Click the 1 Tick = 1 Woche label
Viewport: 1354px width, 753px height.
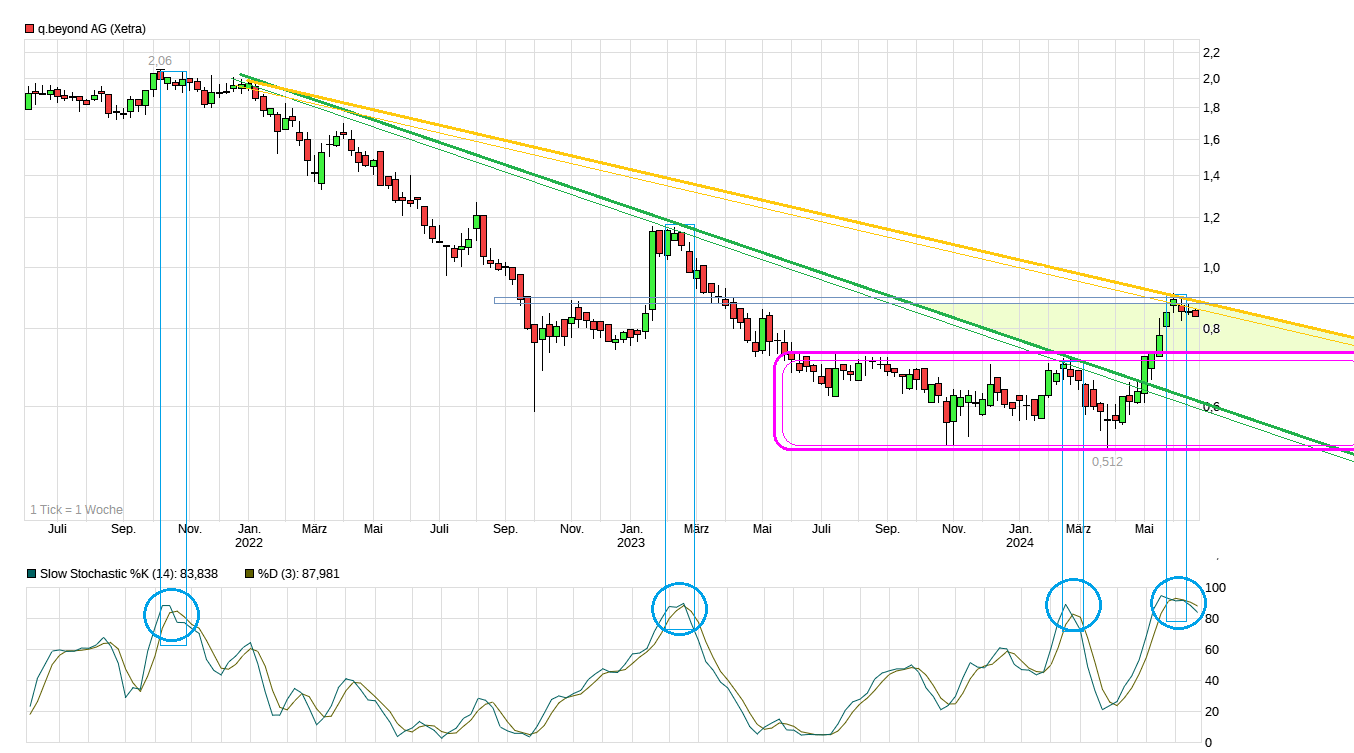tap(75, 509)
